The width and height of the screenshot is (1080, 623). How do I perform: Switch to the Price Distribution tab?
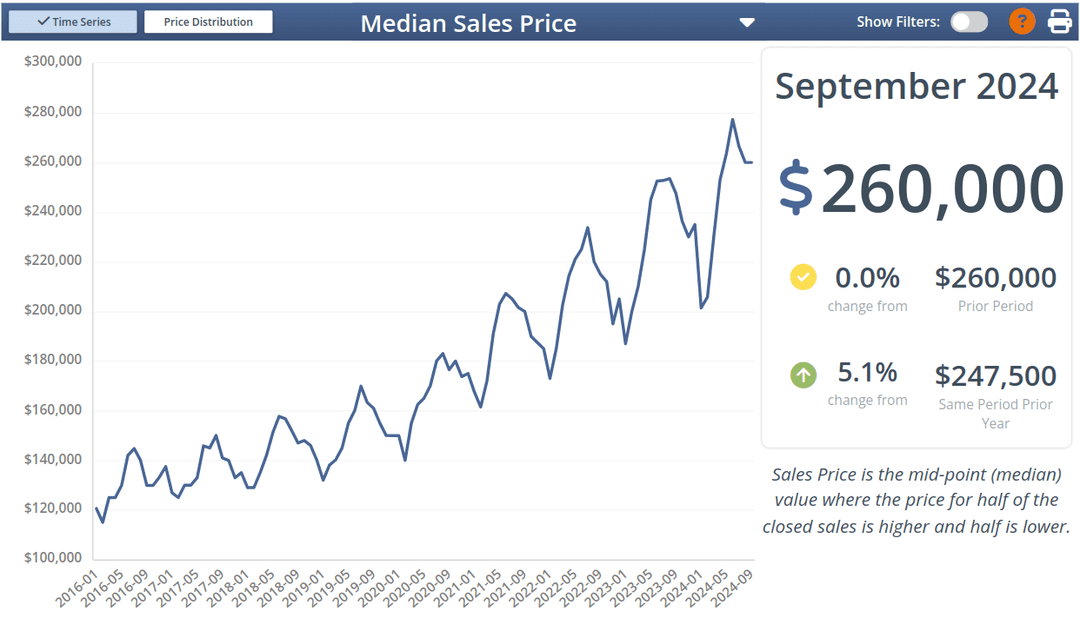click(208, 21)
